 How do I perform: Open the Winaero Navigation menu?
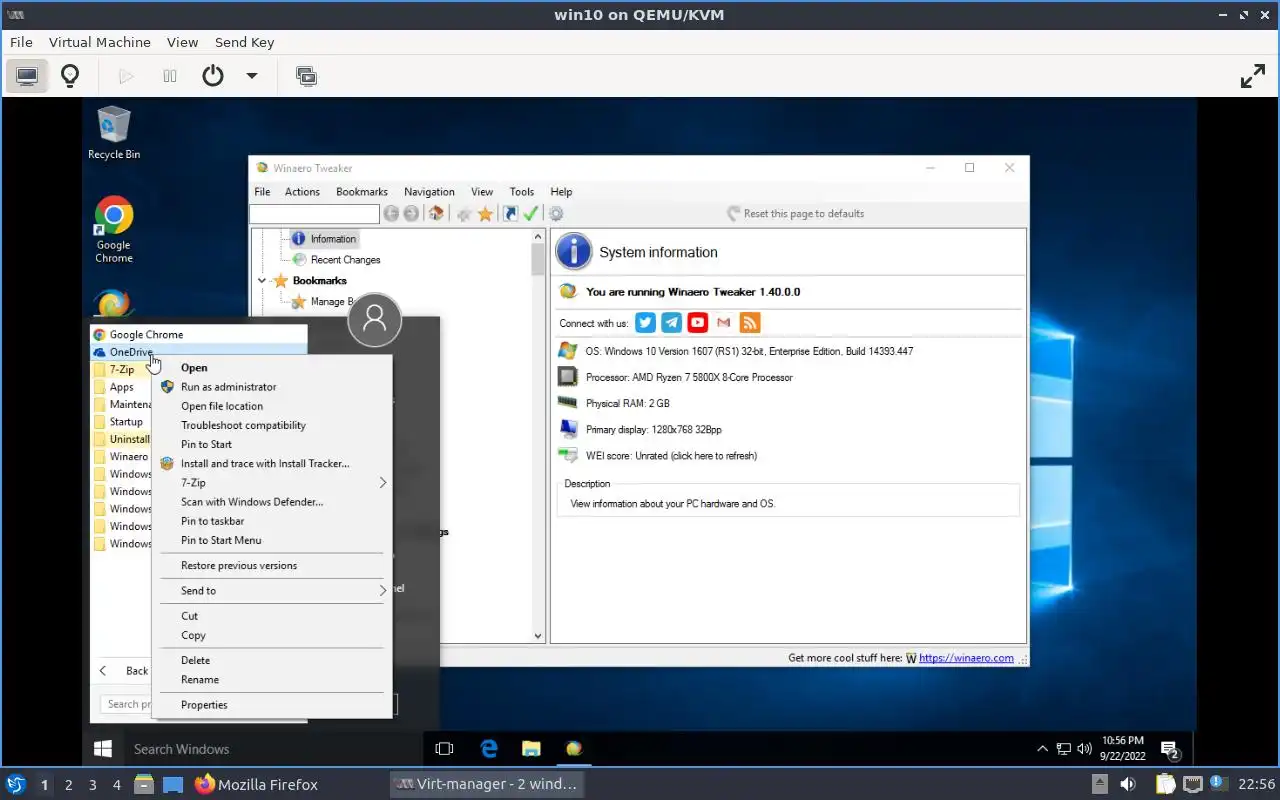tap(429, 192)
